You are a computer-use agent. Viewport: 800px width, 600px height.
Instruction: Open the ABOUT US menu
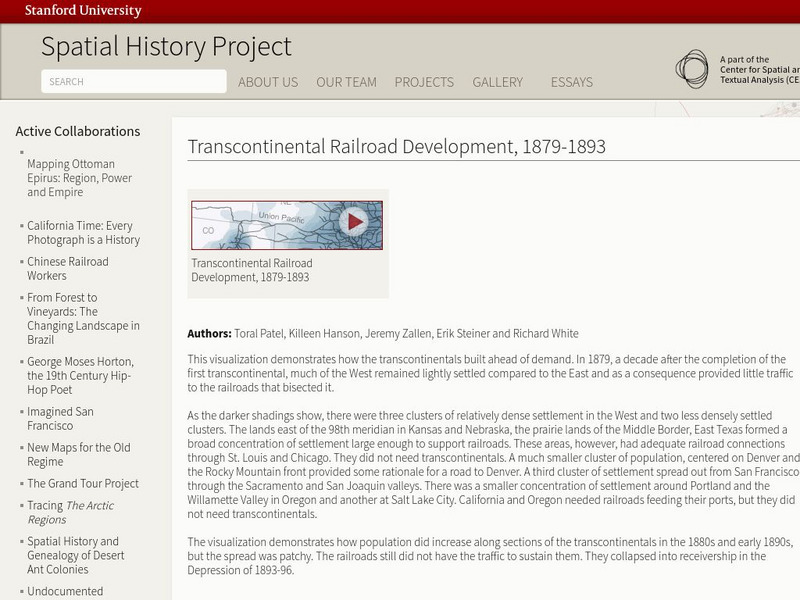[268, 82]
